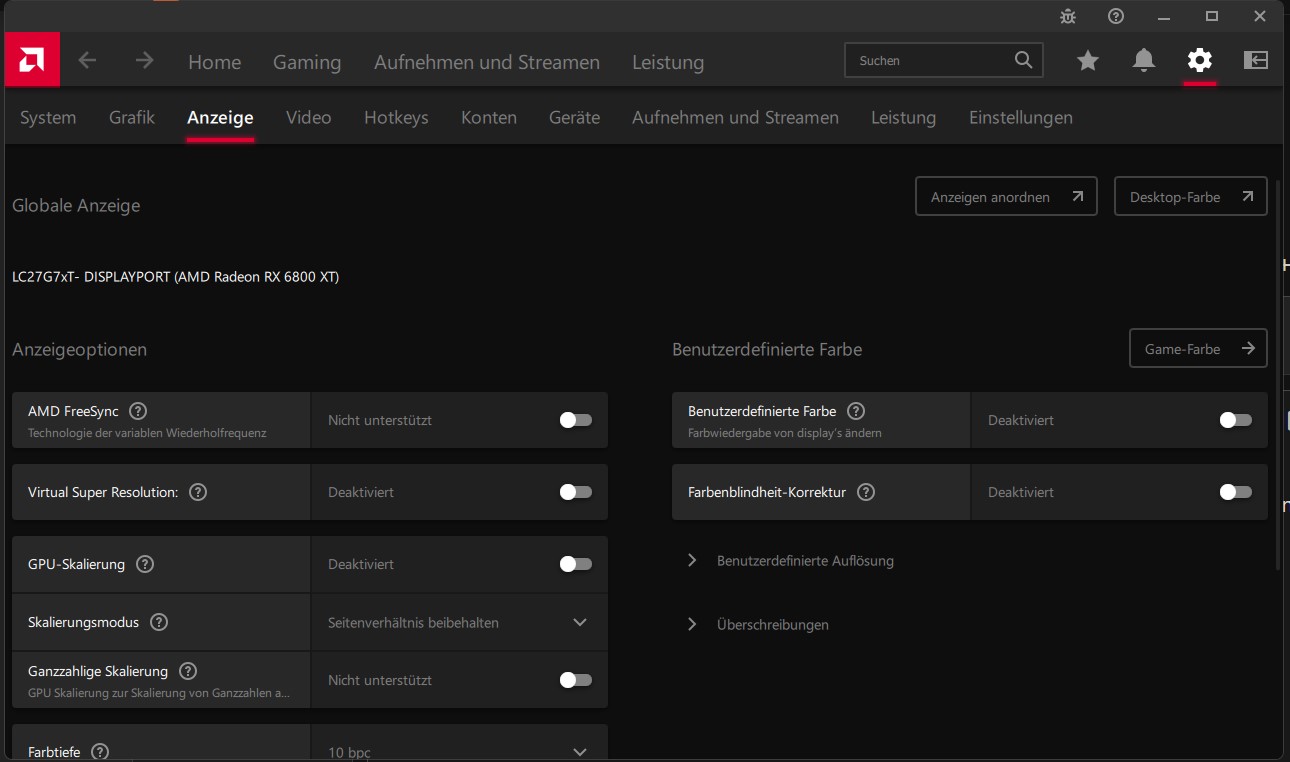The image size is (1290, 762).
Task: Enable Benutzerdefinierte Farbe switch
Action: tap(1236, 420)
